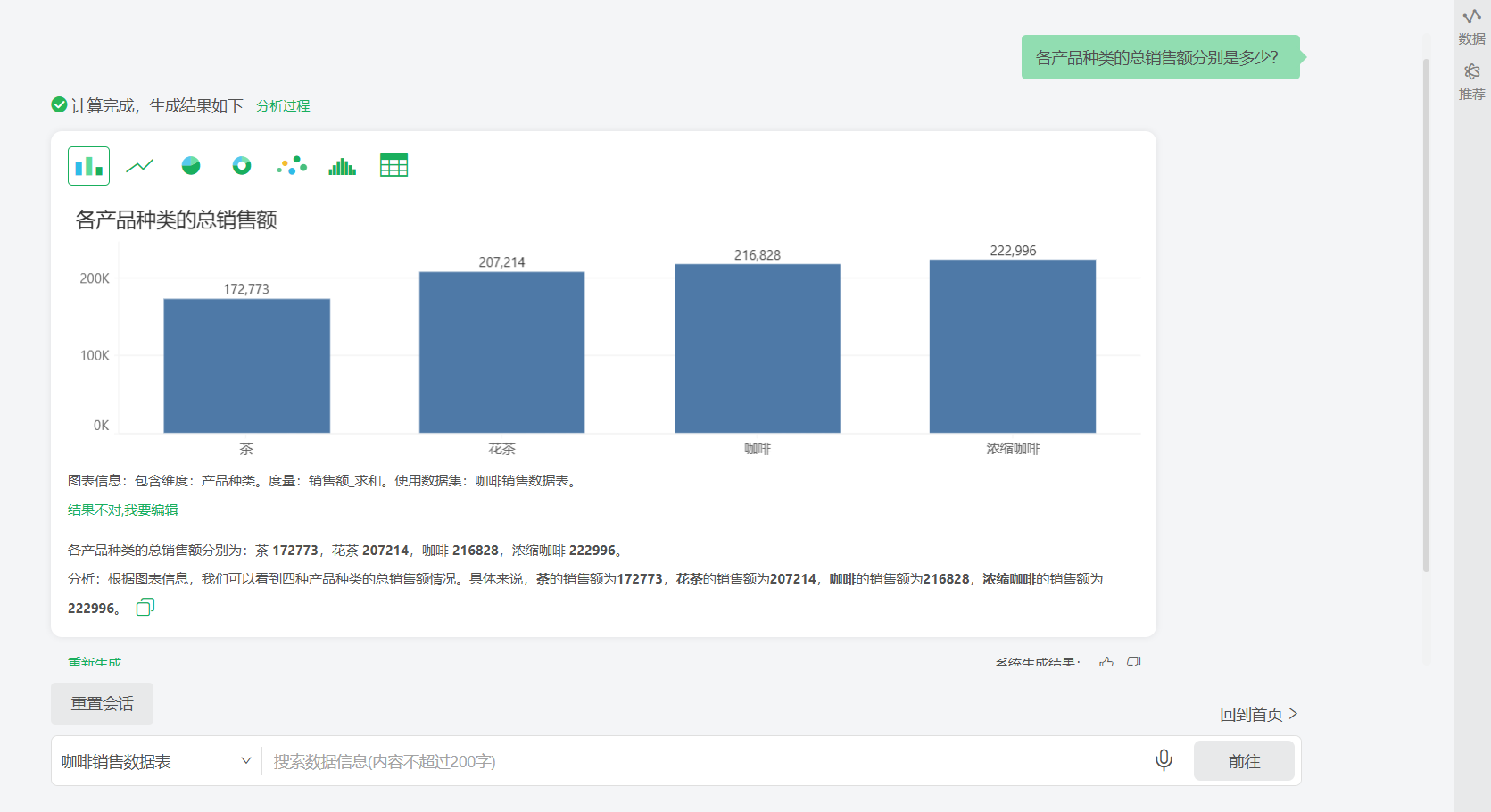Switch to line chart view icon

pos(140,166)
